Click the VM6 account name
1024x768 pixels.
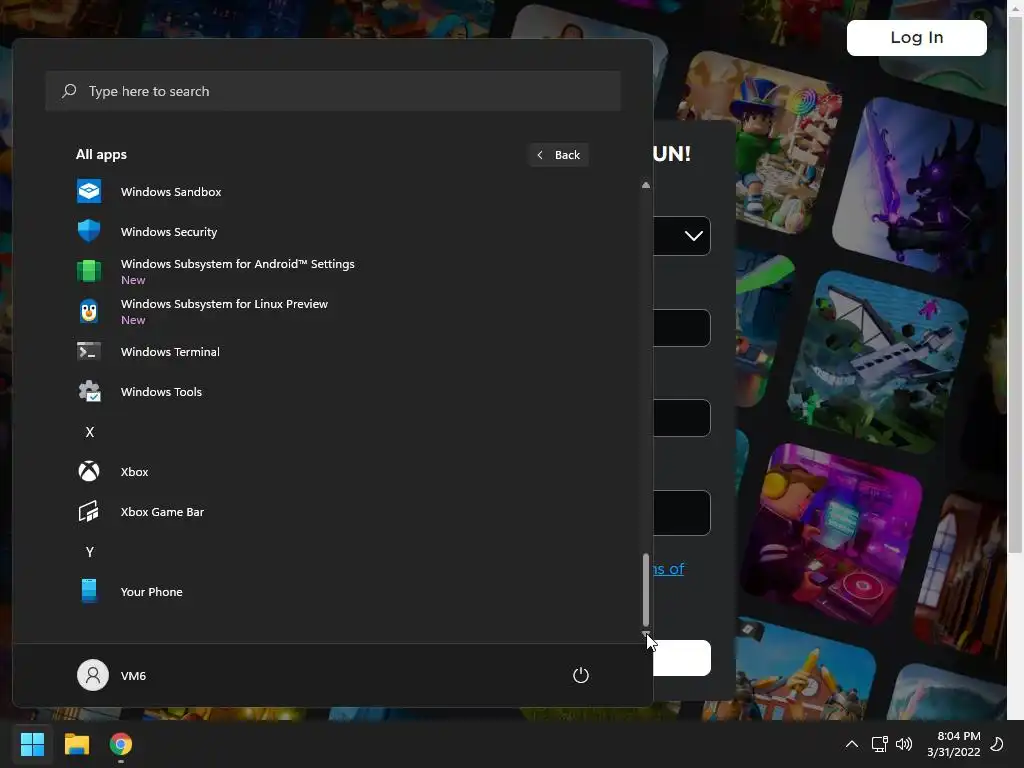(x=133, y=675)
